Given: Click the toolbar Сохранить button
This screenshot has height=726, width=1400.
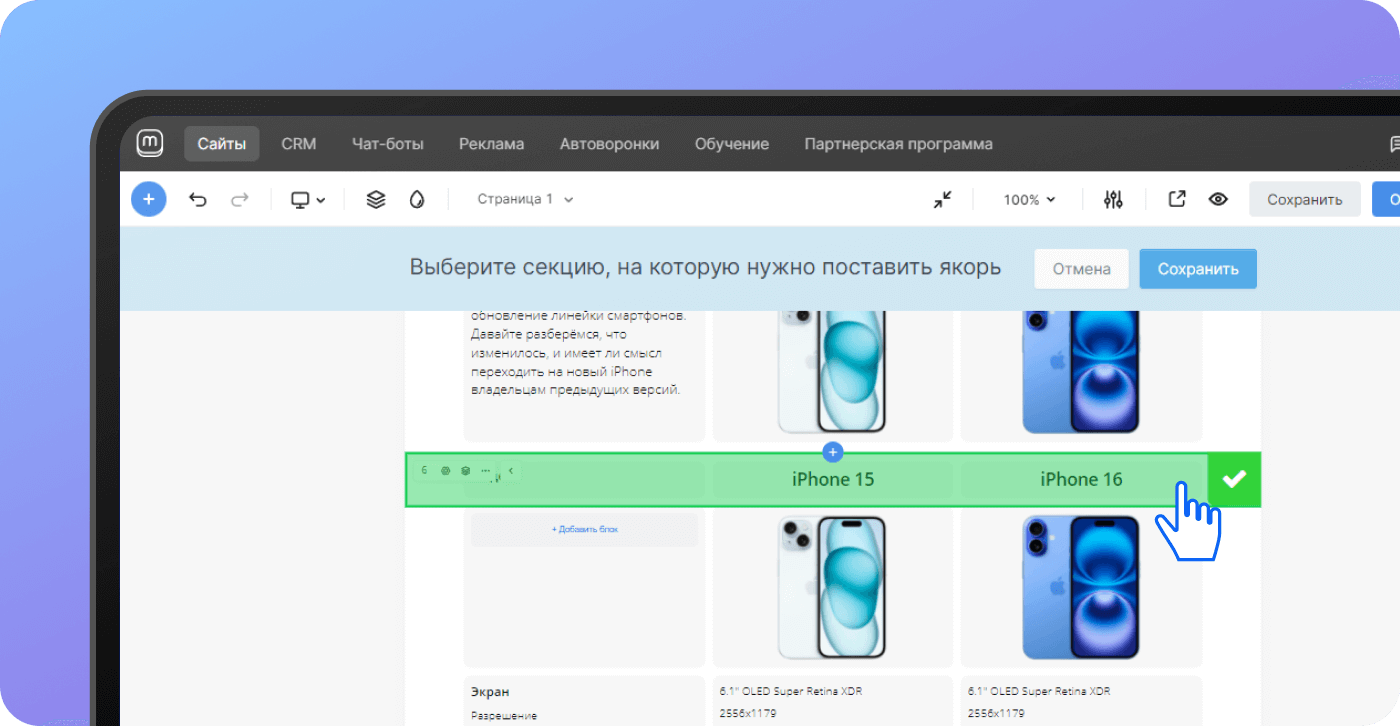Looking at the screenshot, I should pyautogui.click(x=1305, y=199).
